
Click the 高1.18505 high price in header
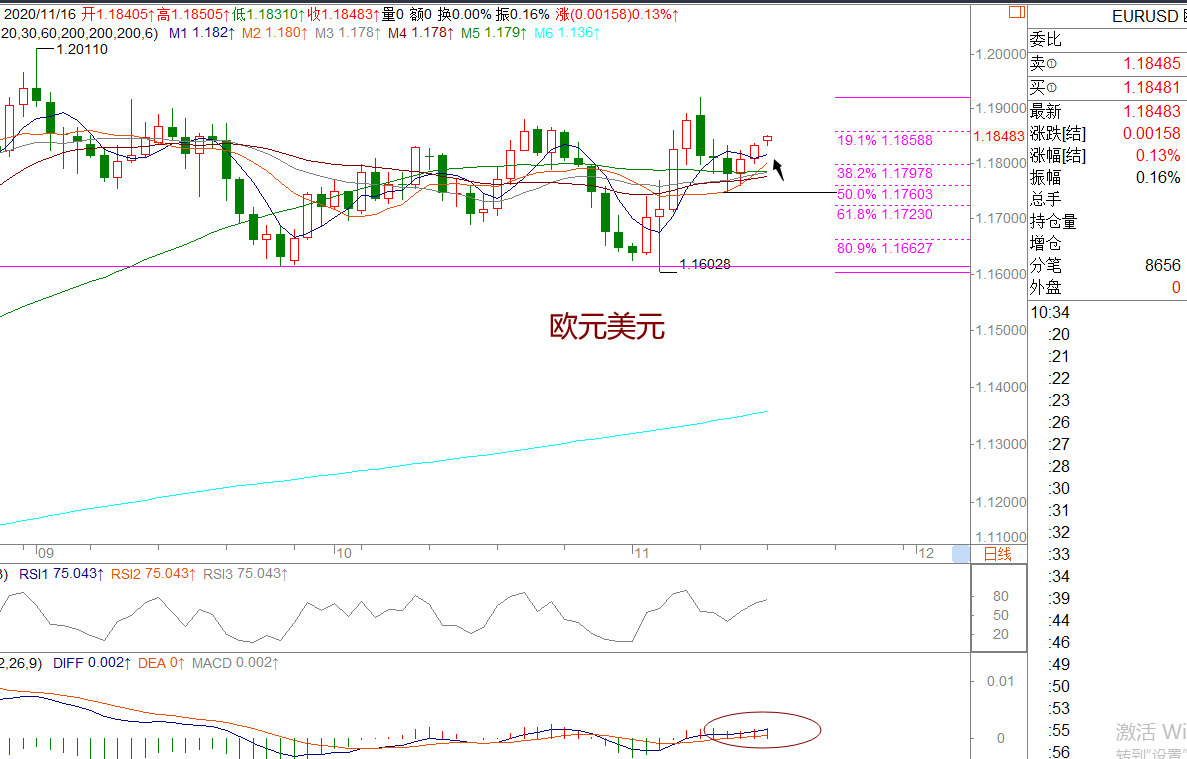tap(194, 14)
